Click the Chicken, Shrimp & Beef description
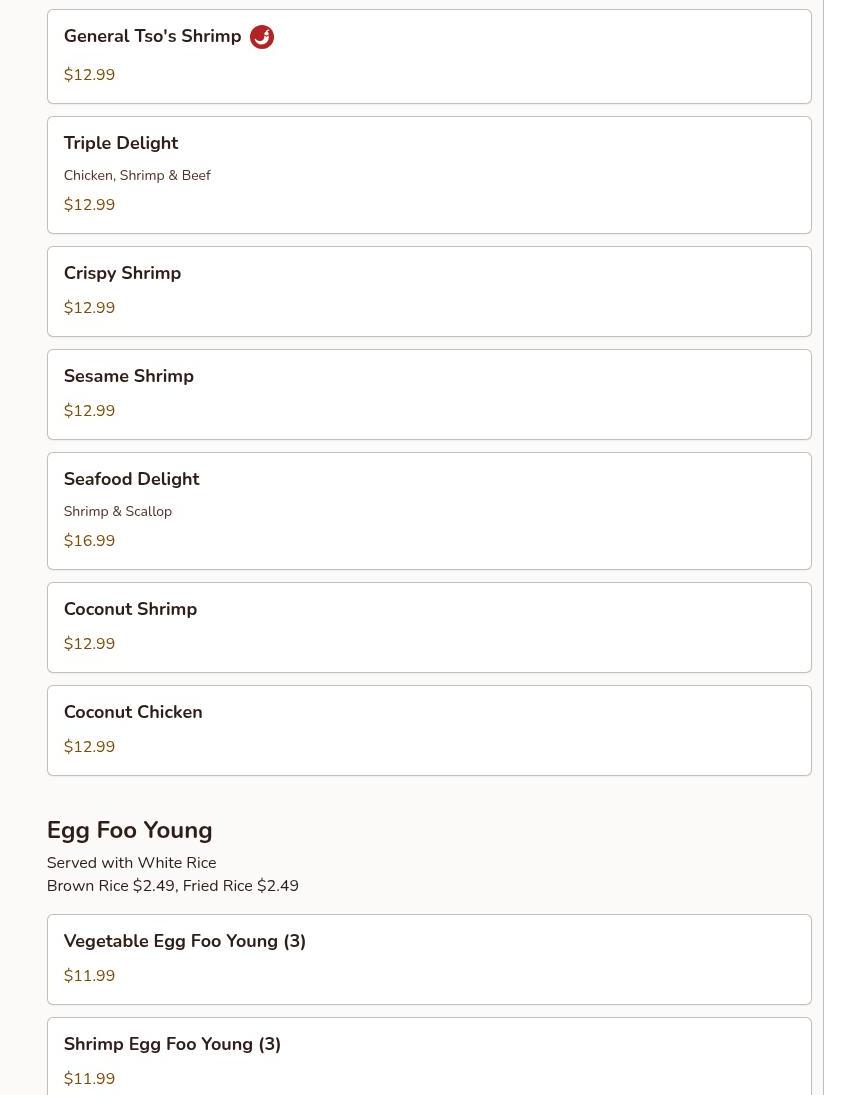Image resolution: width=844 pixels, height=1095 pixels. pos(137,175)
